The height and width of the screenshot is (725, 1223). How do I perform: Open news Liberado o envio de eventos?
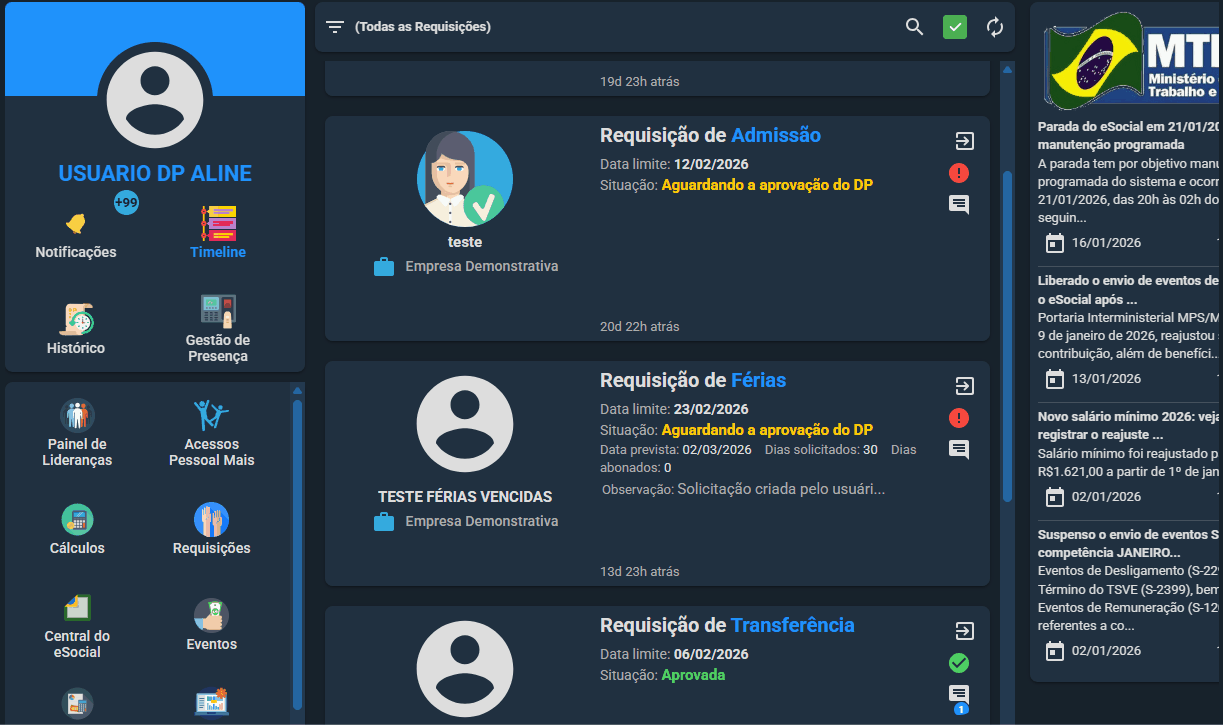click(1130, 290)
